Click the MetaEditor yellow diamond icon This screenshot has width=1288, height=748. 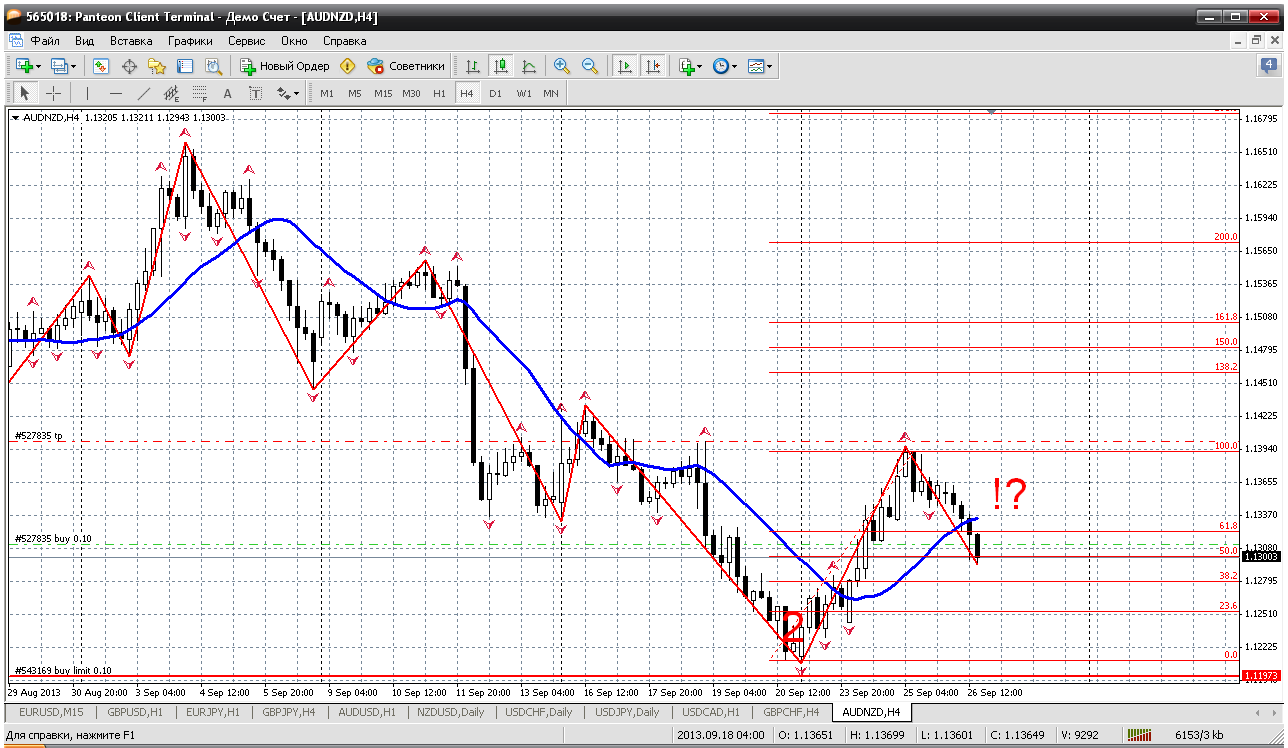pyautogui.click(x=347, y=66)
